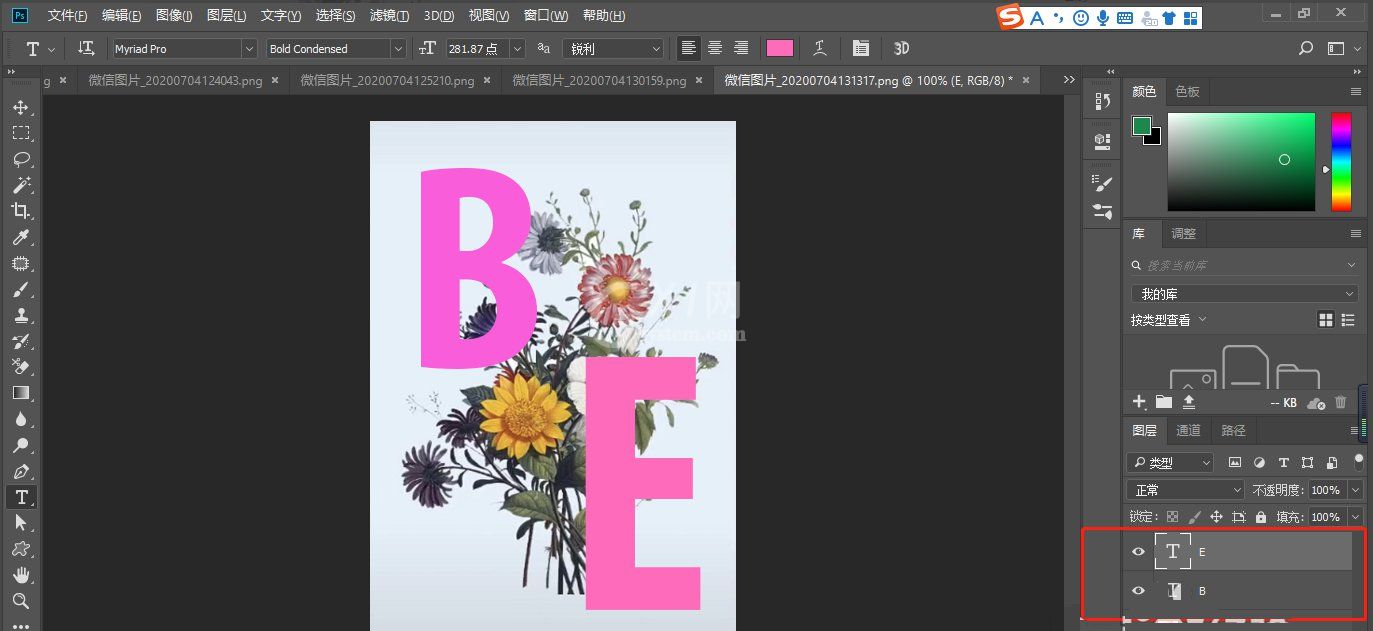The image size is (1373, 631).
Task: Toggle smart object layer filter
Action: 1332,463
